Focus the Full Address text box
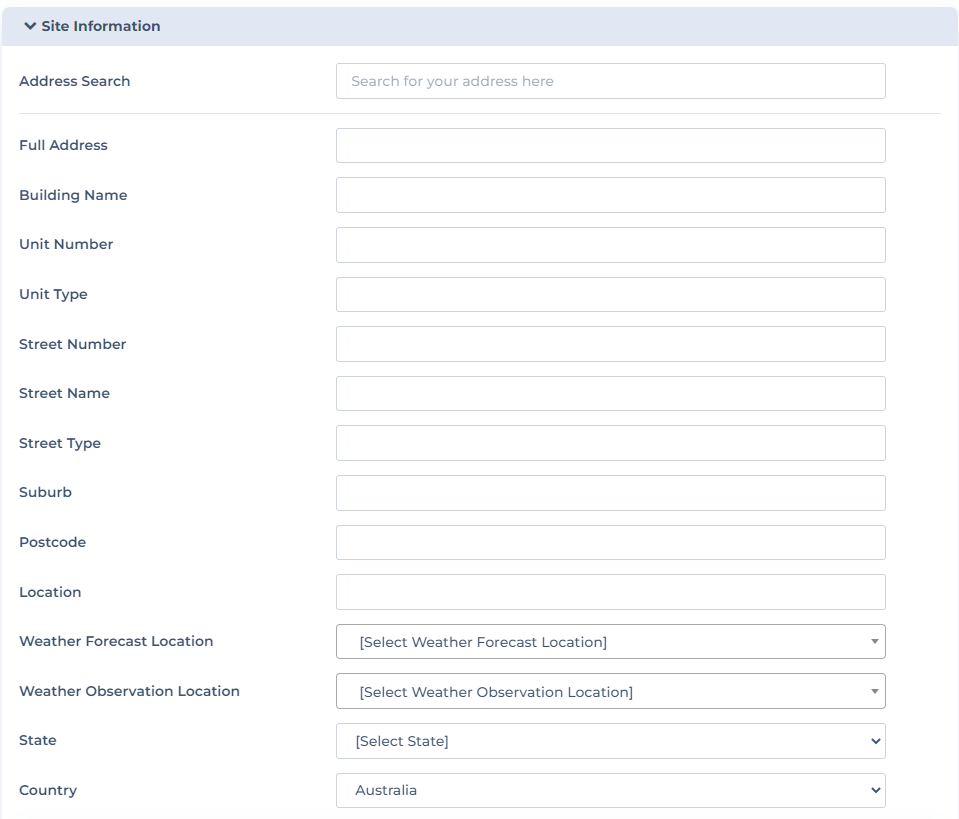Image resolution: width=959 pixels, height=819 pixels. 610,146
